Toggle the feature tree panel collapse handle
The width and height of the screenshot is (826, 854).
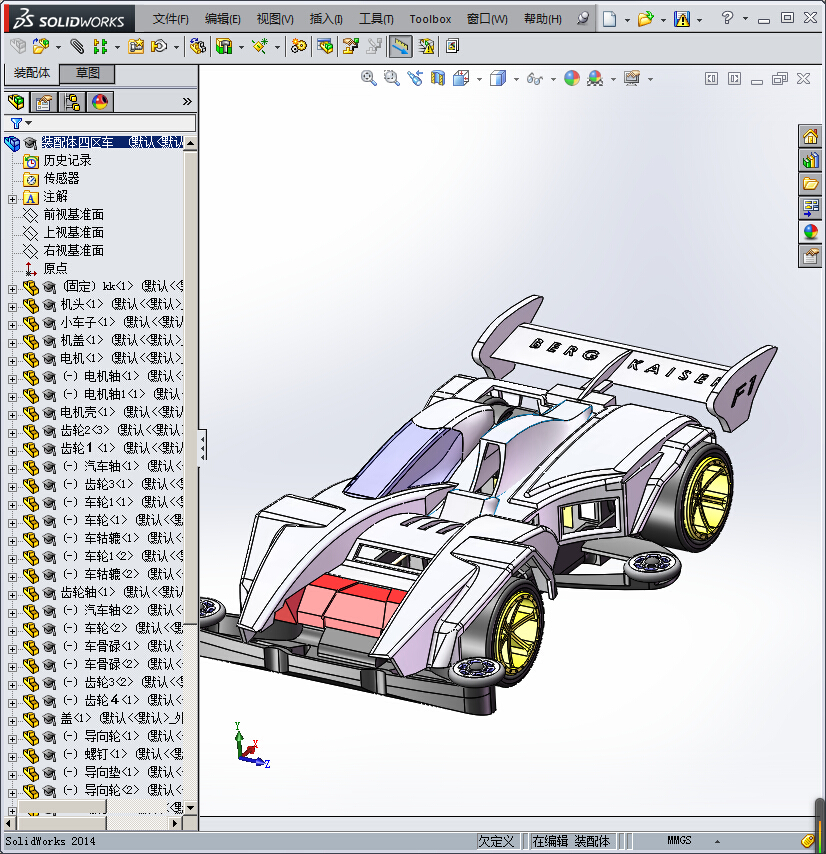tap(203, 446)
